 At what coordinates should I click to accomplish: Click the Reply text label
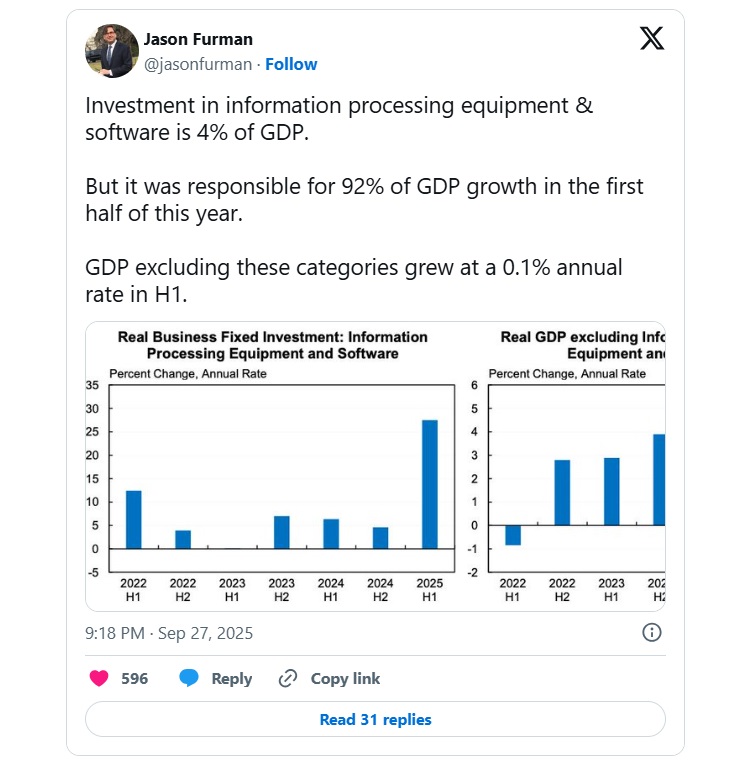tap(231, 678)
